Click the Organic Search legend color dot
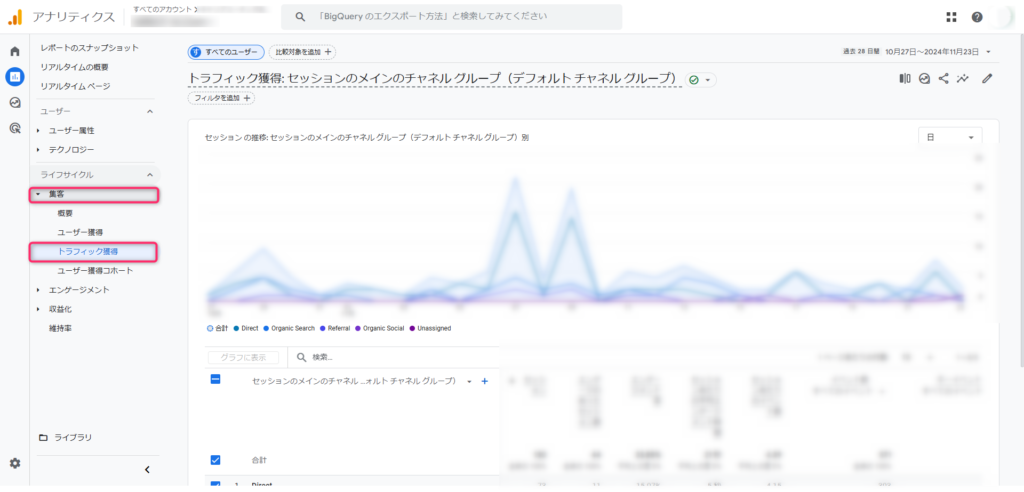This screenshot has width=1024, height=492. pyautogui.click(x=266, y=328)
